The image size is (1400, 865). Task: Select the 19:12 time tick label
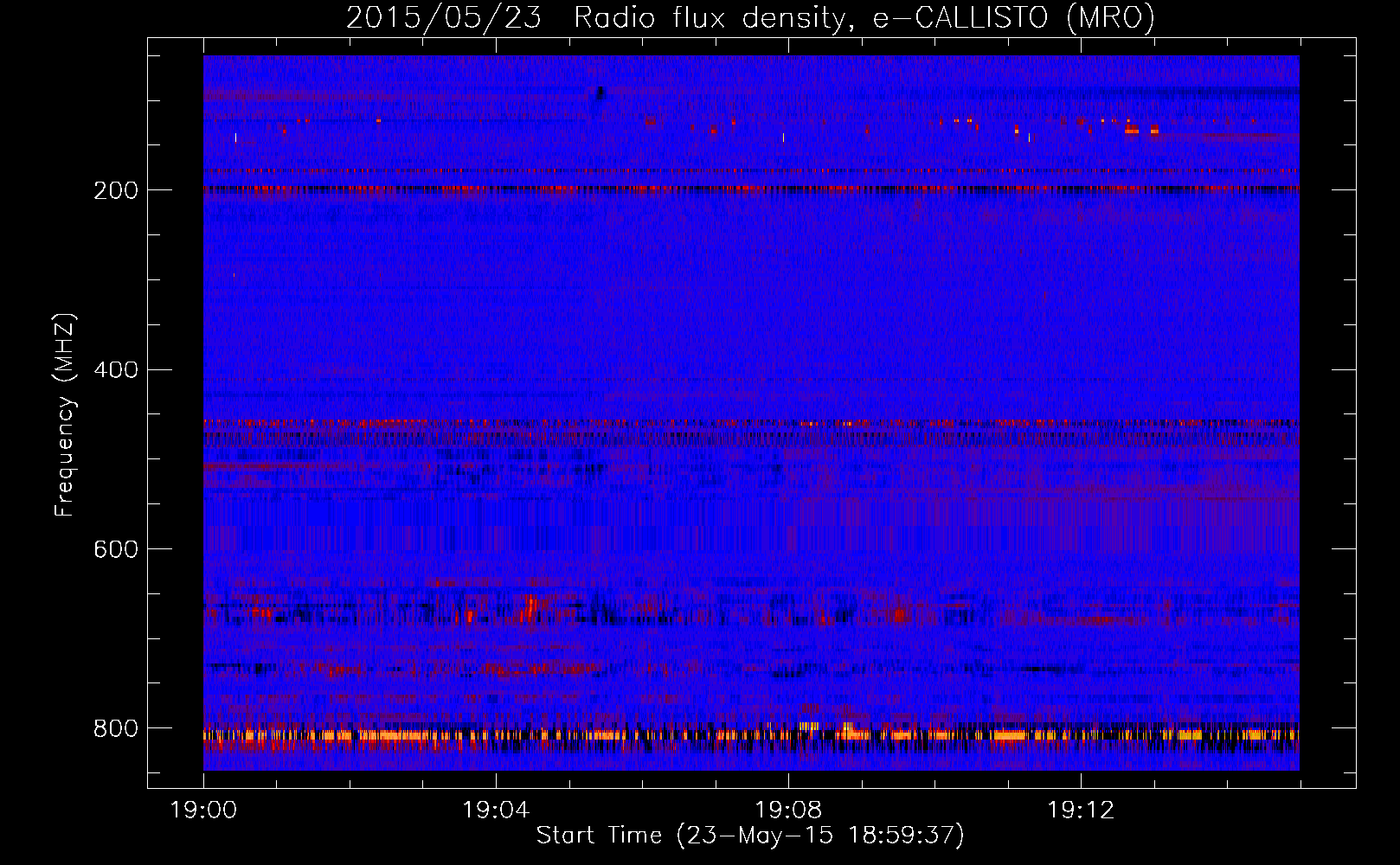point(1081,810)
